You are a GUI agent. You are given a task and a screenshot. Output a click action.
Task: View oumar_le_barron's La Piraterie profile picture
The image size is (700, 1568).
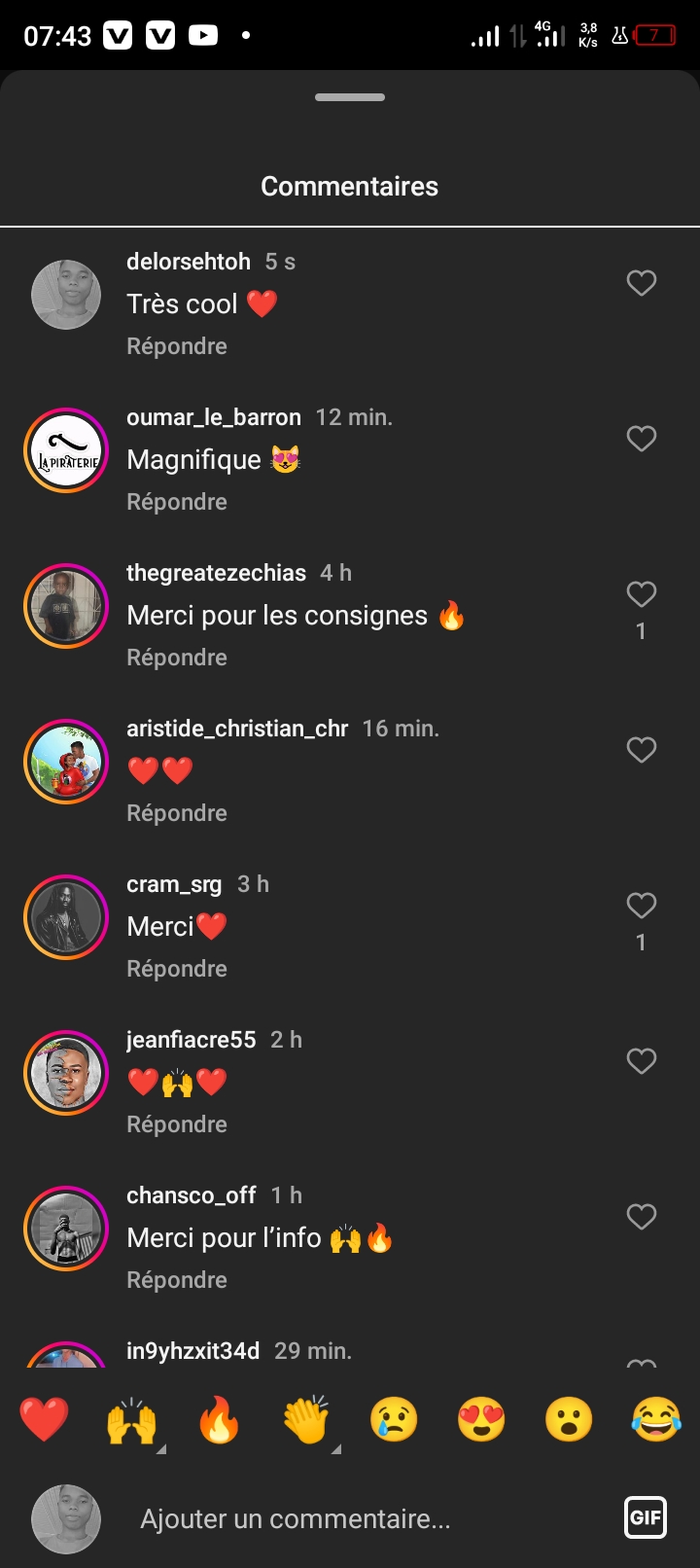[x=66, y=450]
